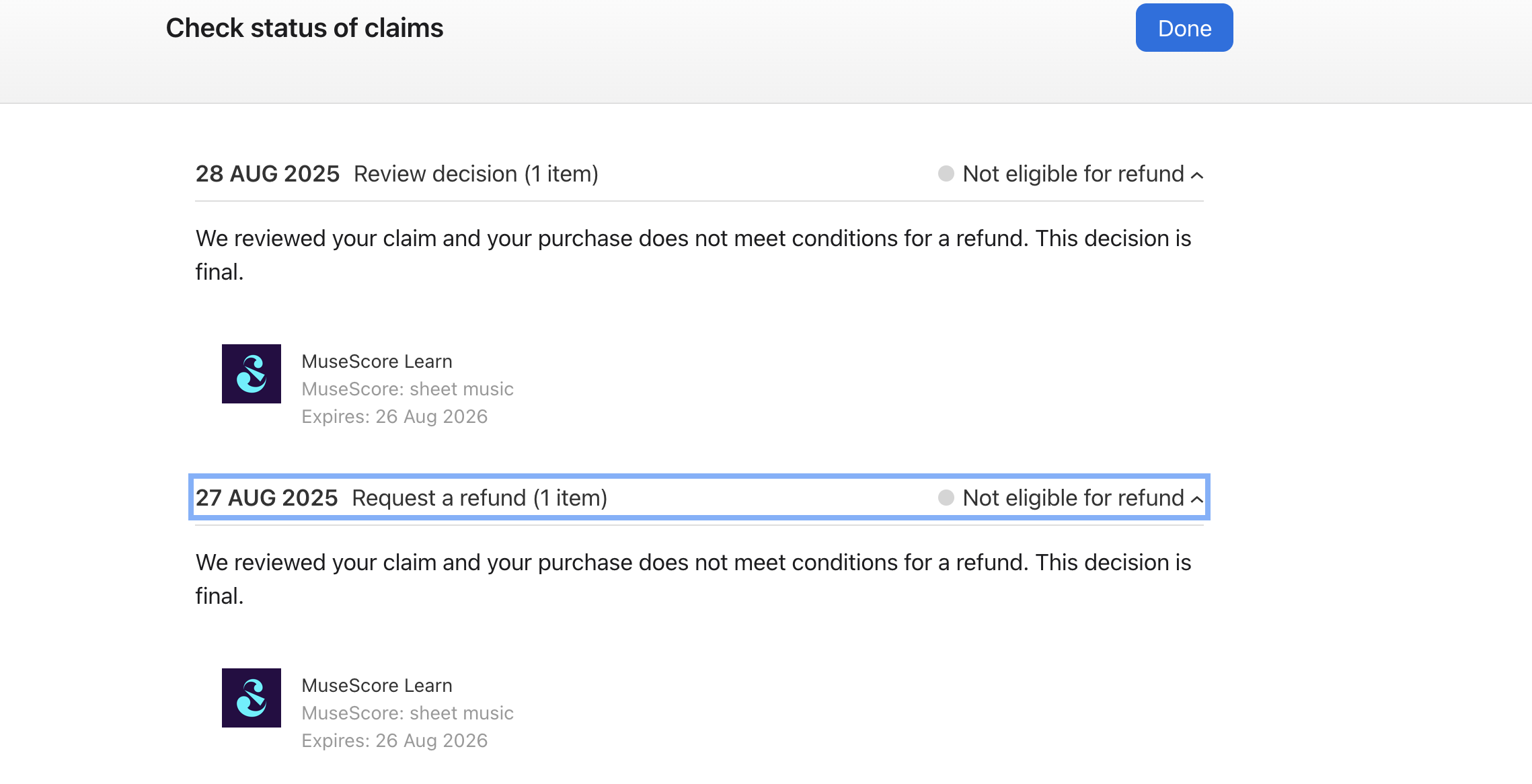Collapse the 27 AUG 2025 claim chevron
The image size is (1532, 784).
click(x=1197, y=500)
